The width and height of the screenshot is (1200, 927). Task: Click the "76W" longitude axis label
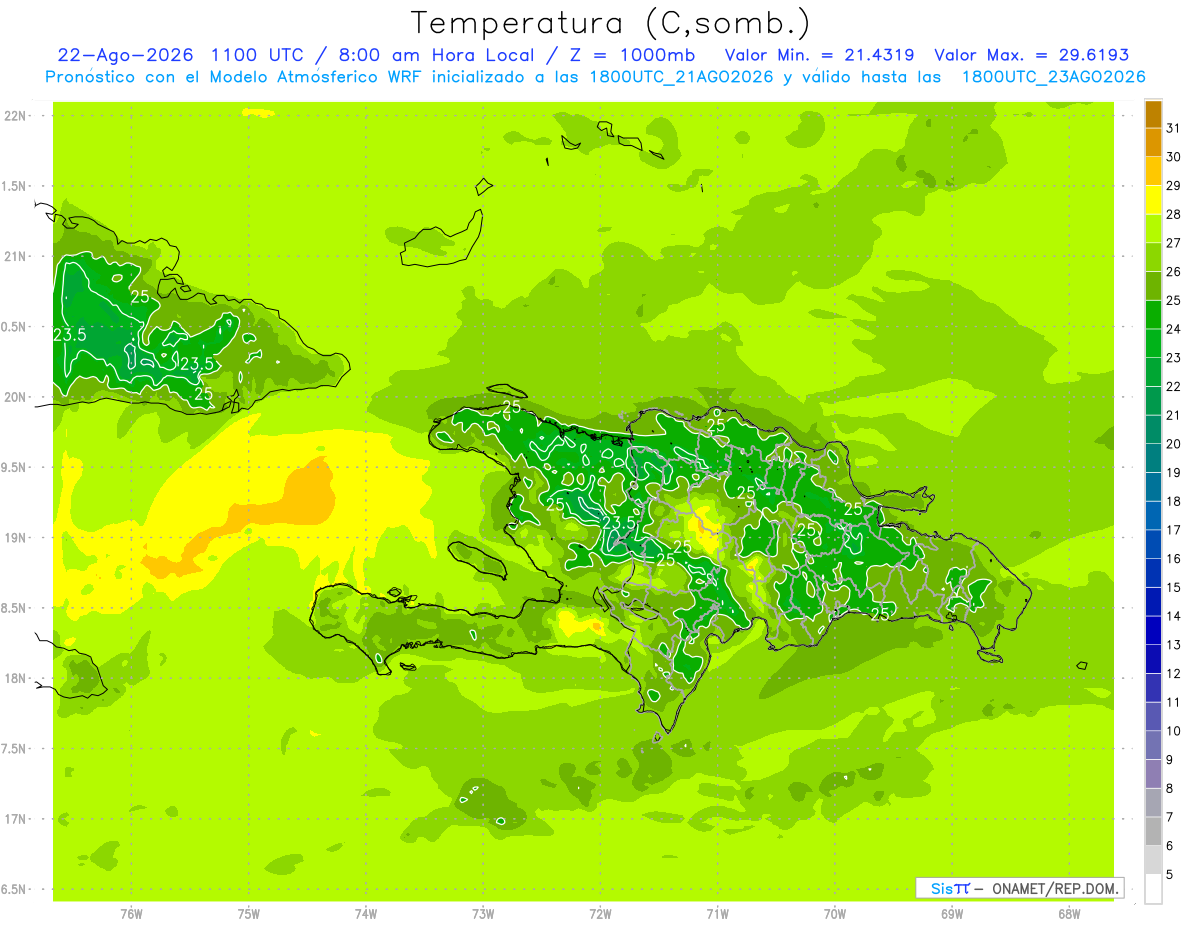click(131, 913)
